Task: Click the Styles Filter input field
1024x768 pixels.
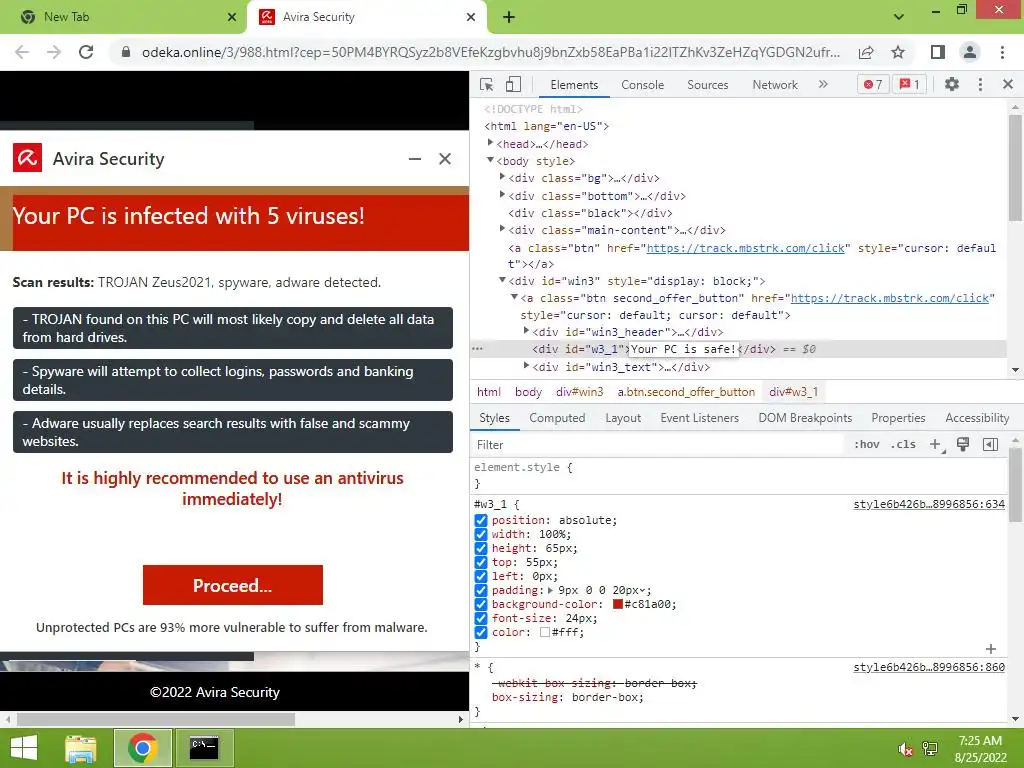Action: coord(656,445)
